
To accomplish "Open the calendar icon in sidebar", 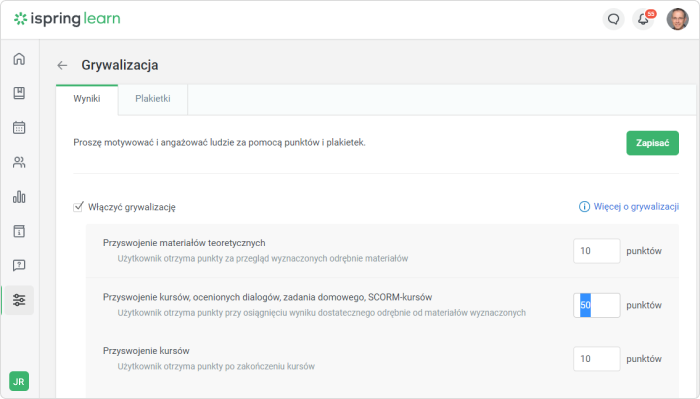I will tap(19, 128).
